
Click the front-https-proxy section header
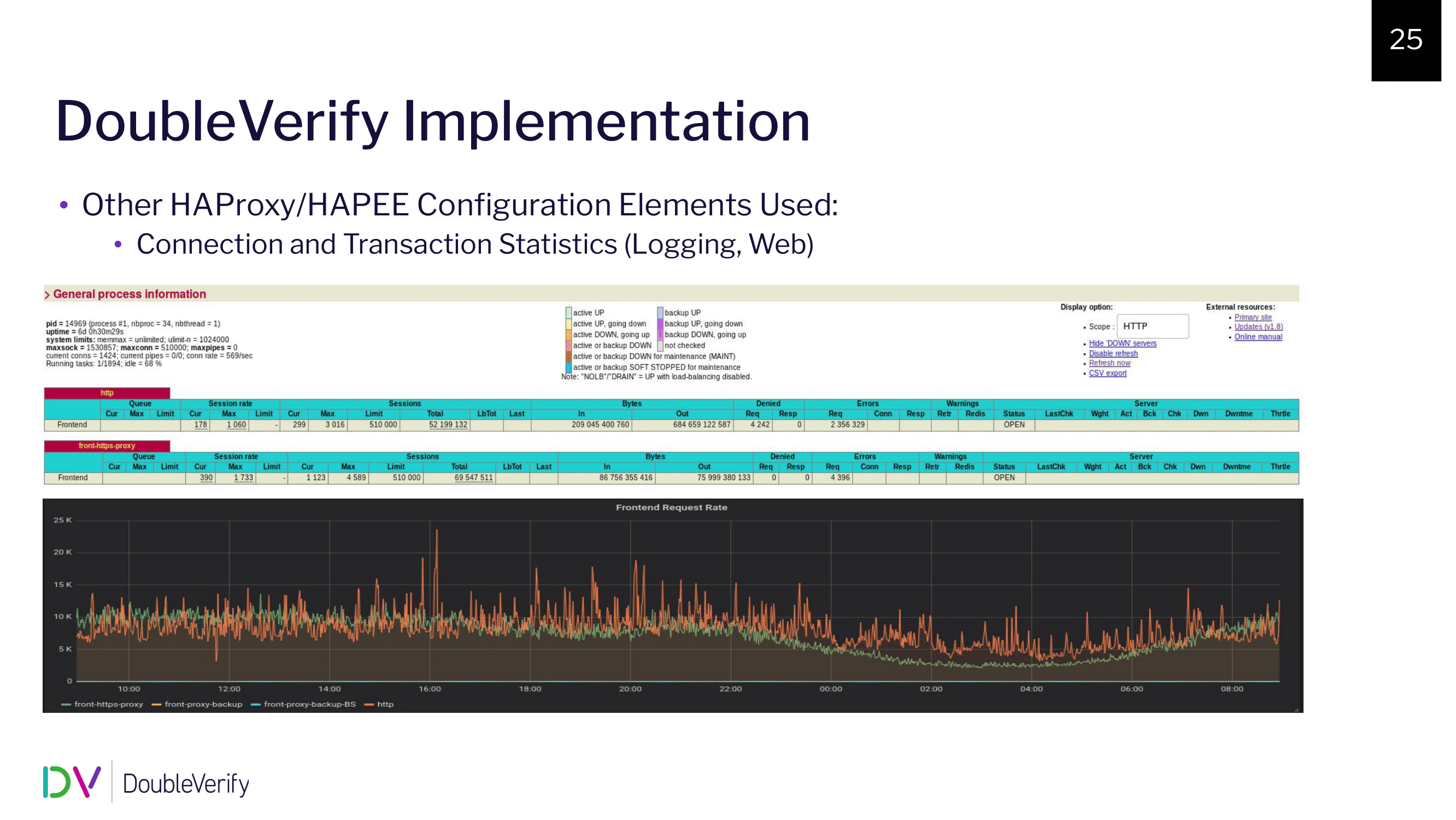[x=107, y=446]
